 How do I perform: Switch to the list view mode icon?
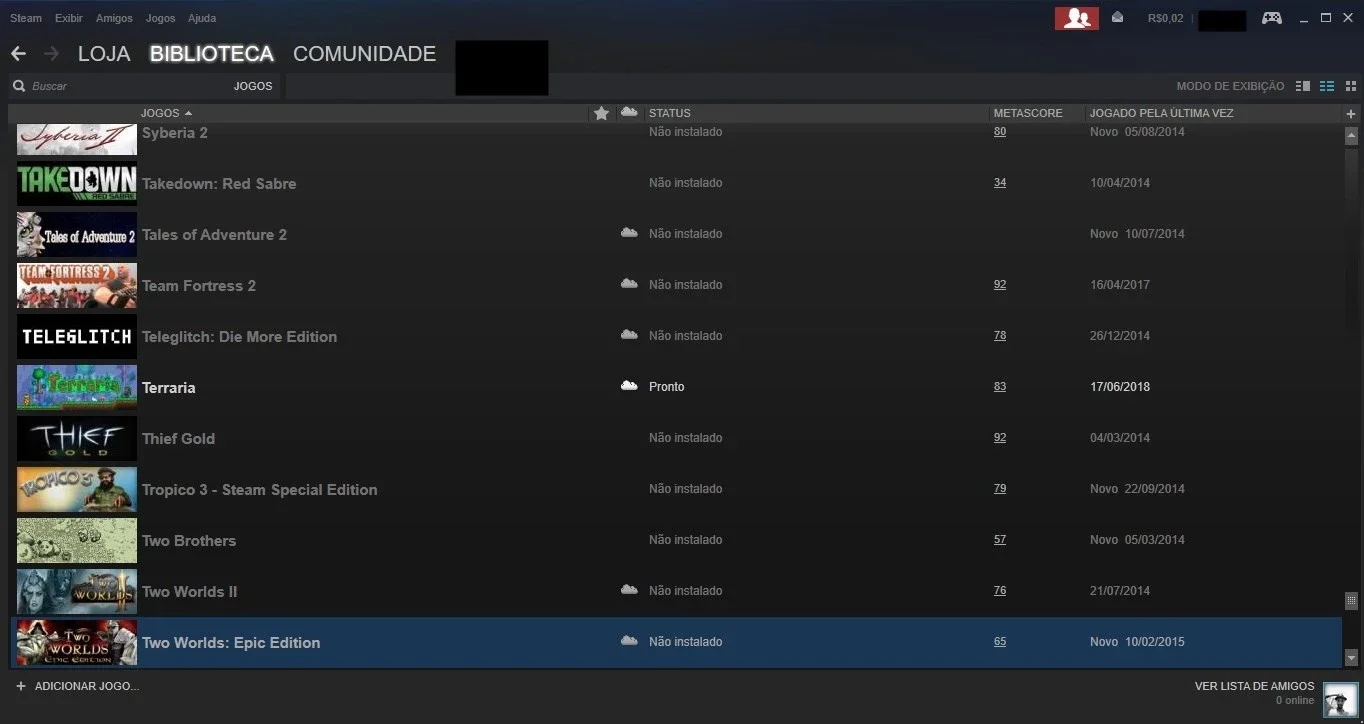coord(1327,86)
